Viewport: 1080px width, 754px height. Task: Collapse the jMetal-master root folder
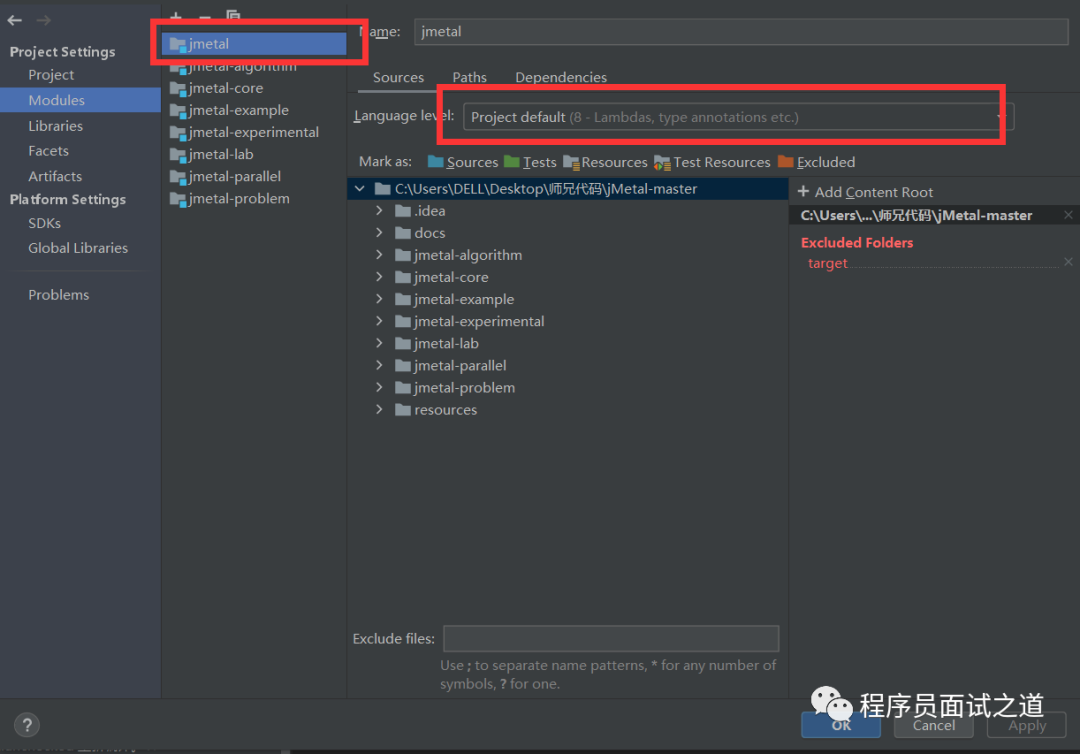360,189
